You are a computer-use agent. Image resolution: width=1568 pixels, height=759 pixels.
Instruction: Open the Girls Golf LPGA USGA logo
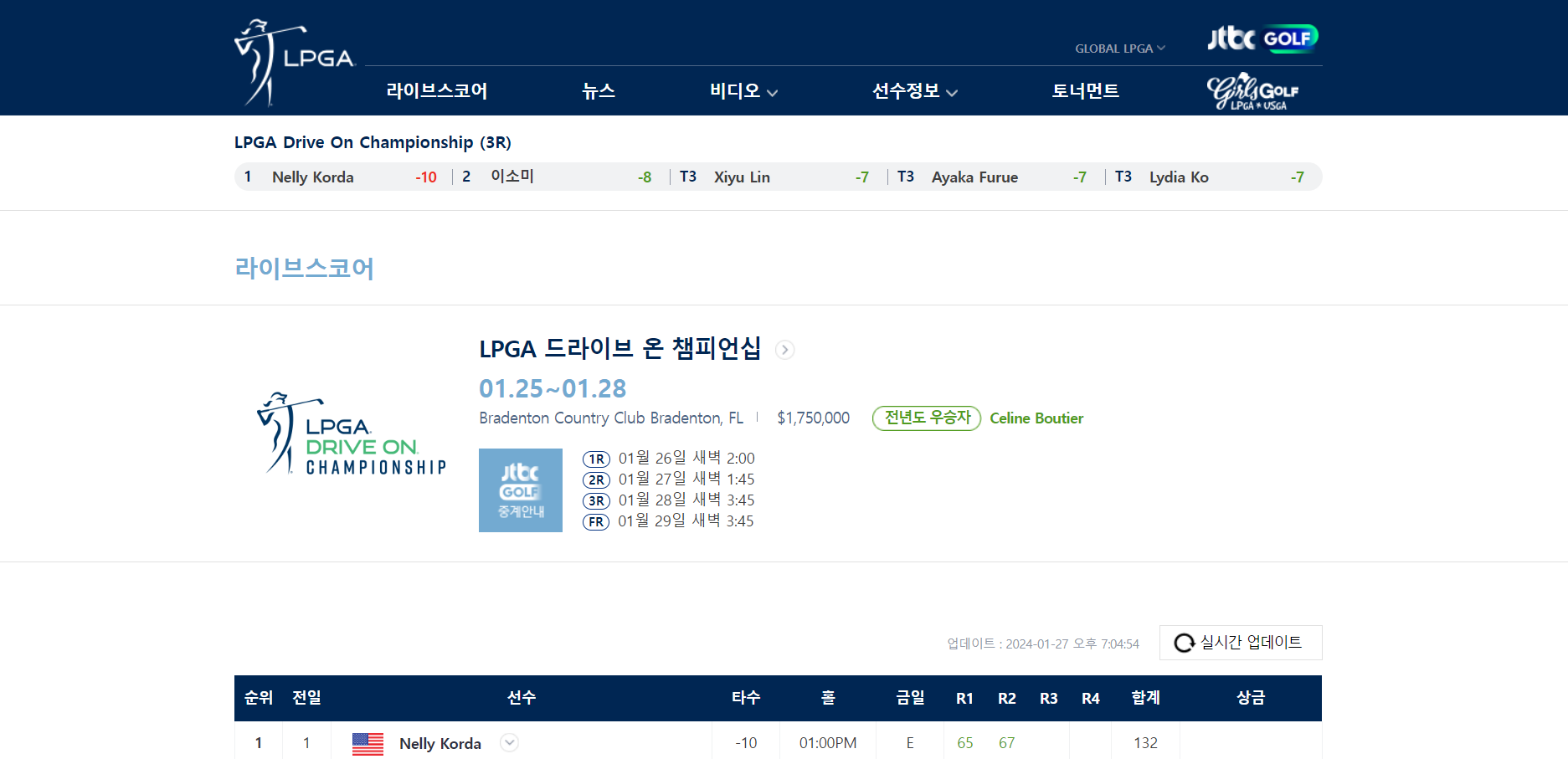[x=1252, y=91]
